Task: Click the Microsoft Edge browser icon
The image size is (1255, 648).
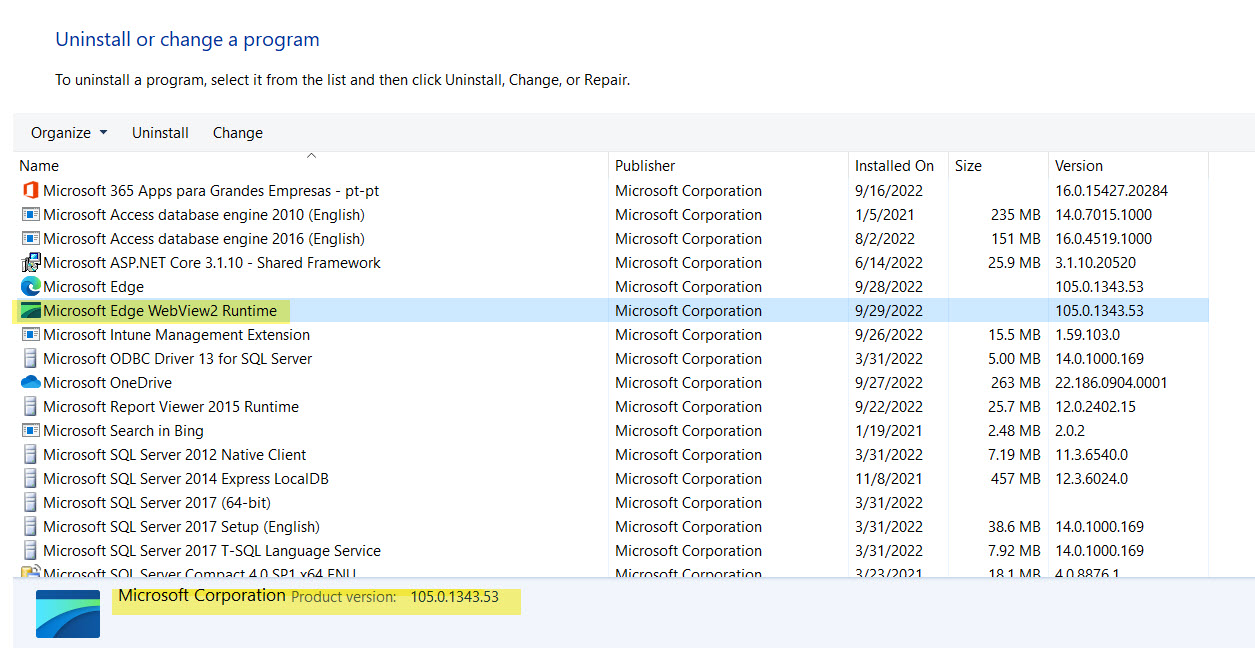Action: 30,287
